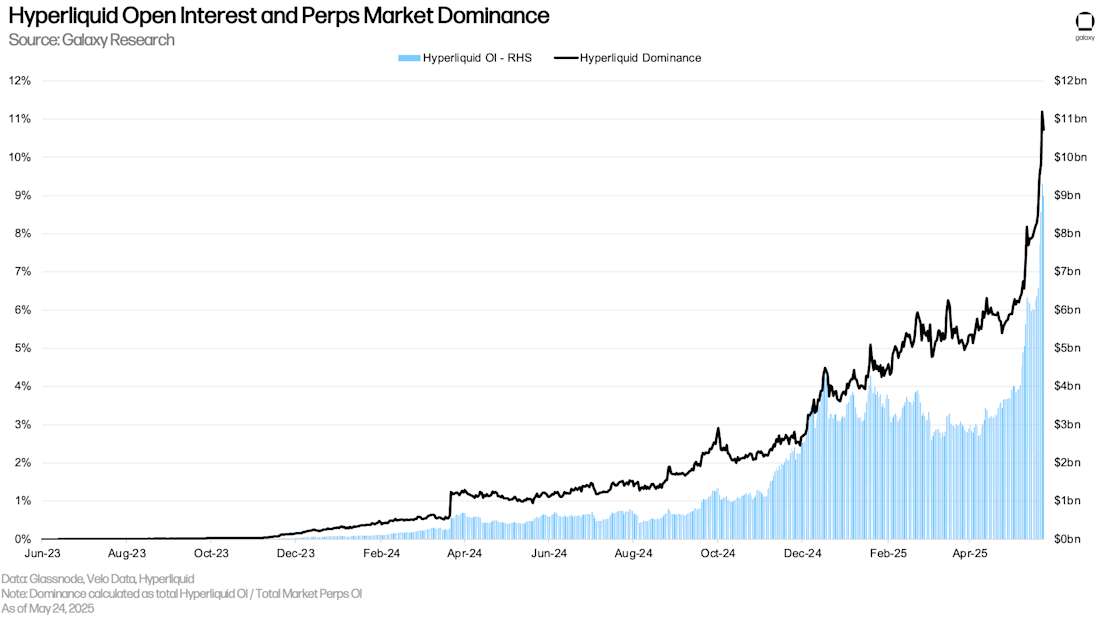Viewport: 1100px width, 618px height.
Task: Click the Jun-23 x-axis label
Action: [42, 553]
